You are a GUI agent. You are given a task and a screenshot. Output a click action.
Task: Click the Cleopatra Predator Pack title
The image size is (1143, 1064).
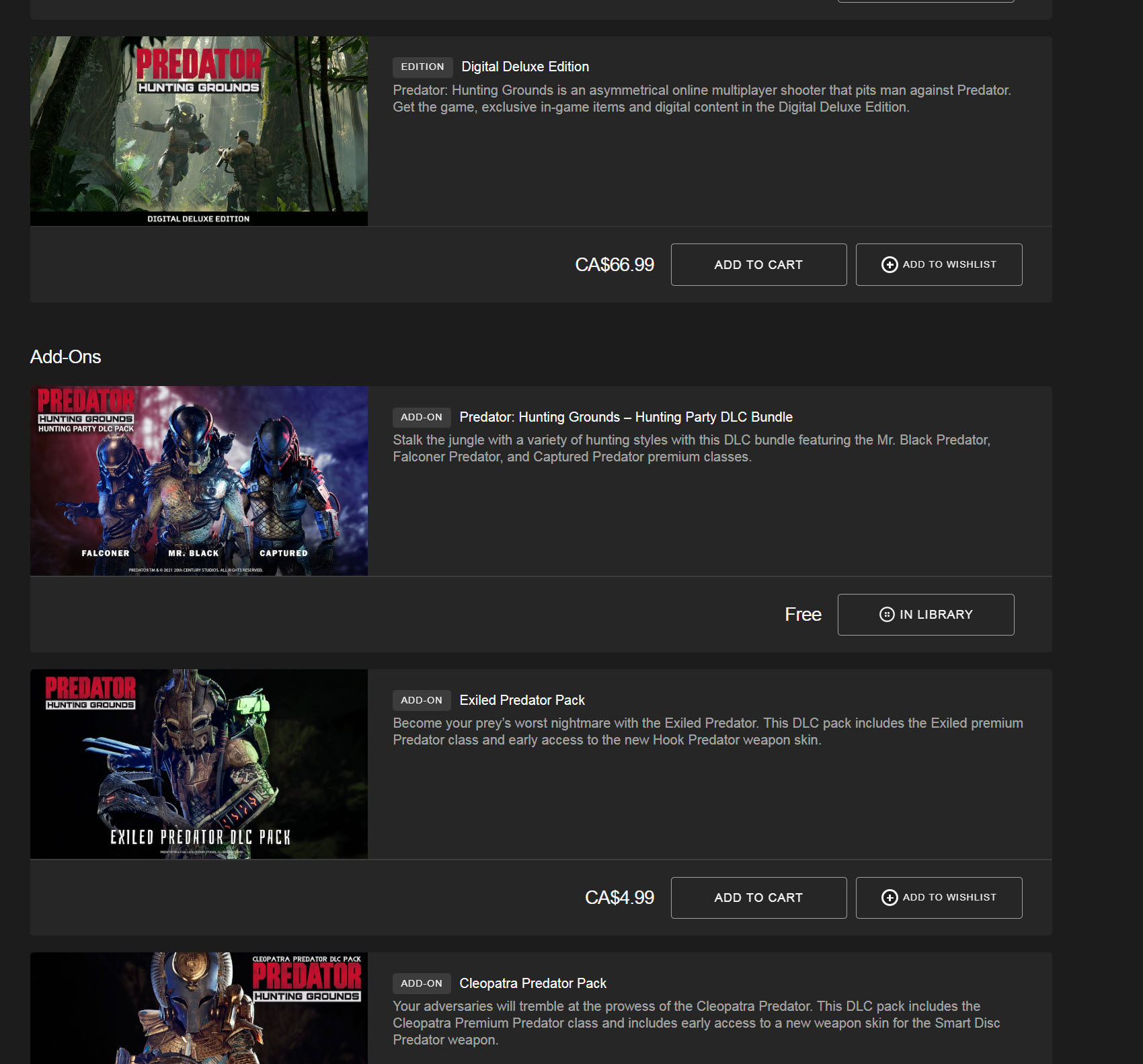click(533, 983)
